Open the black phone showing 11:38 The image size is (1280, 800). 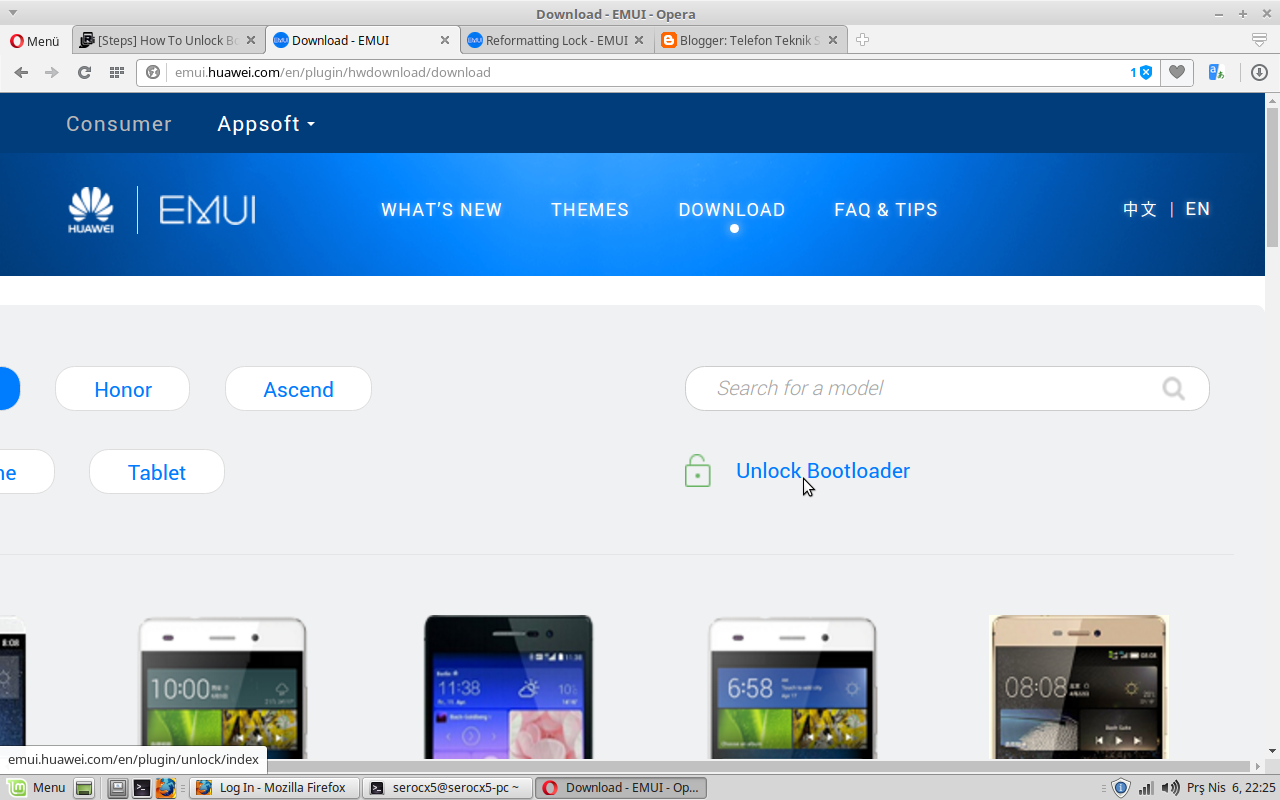508,688
